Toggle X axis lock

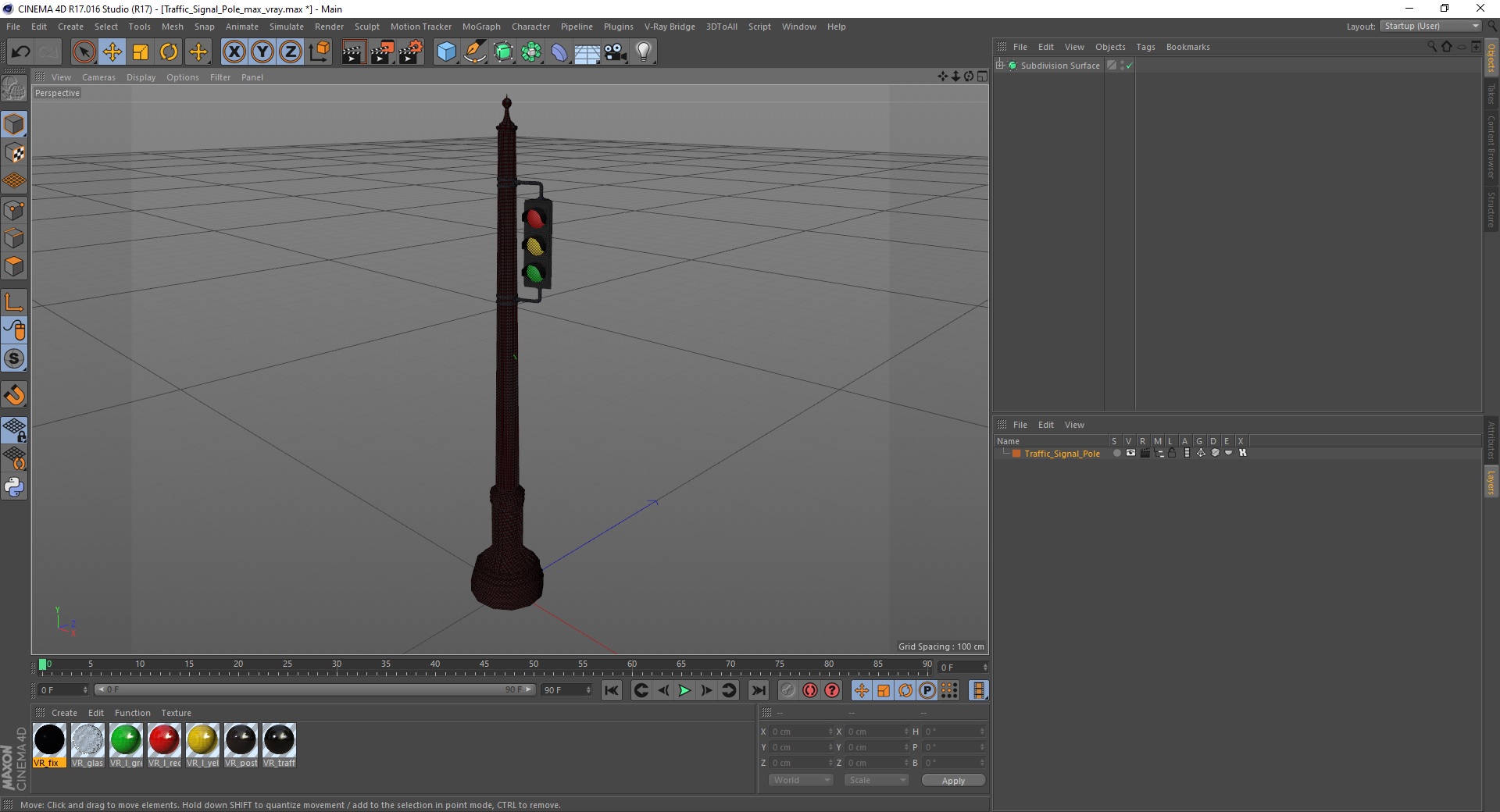point(234,52)
